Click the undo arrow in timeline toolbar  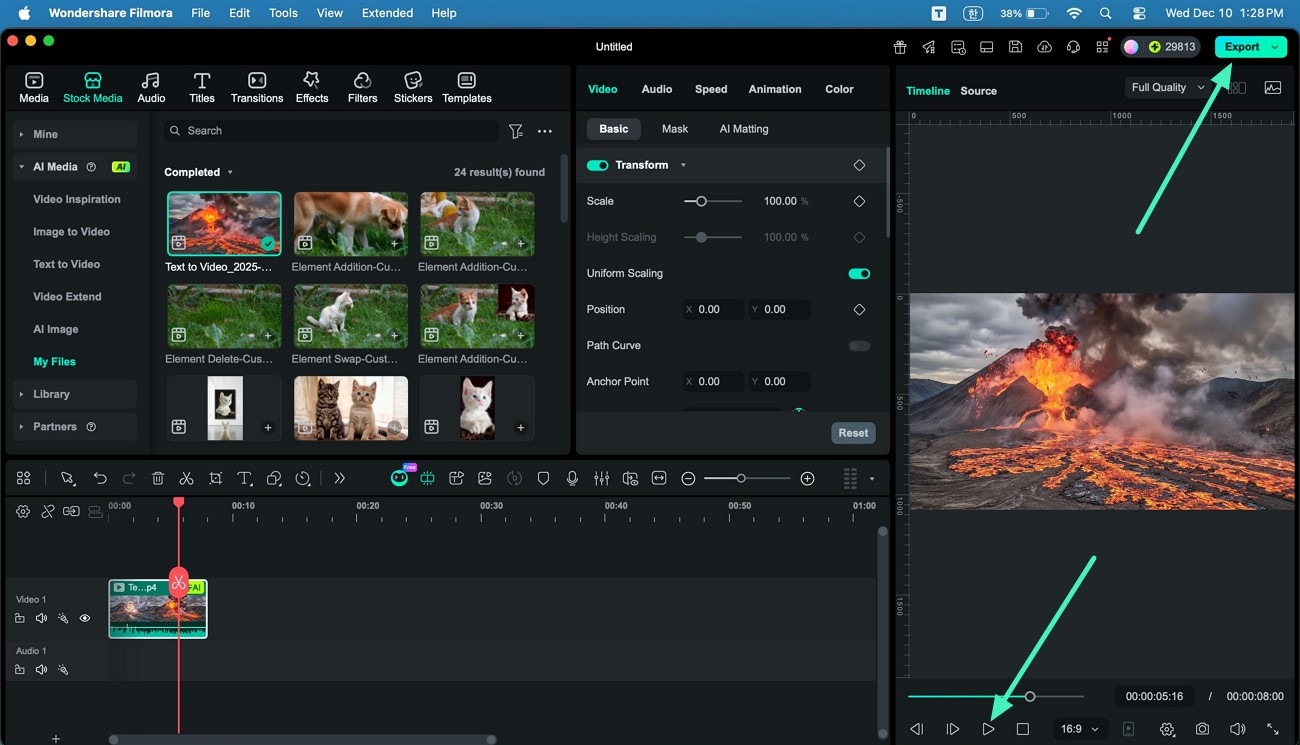point(100,479)
